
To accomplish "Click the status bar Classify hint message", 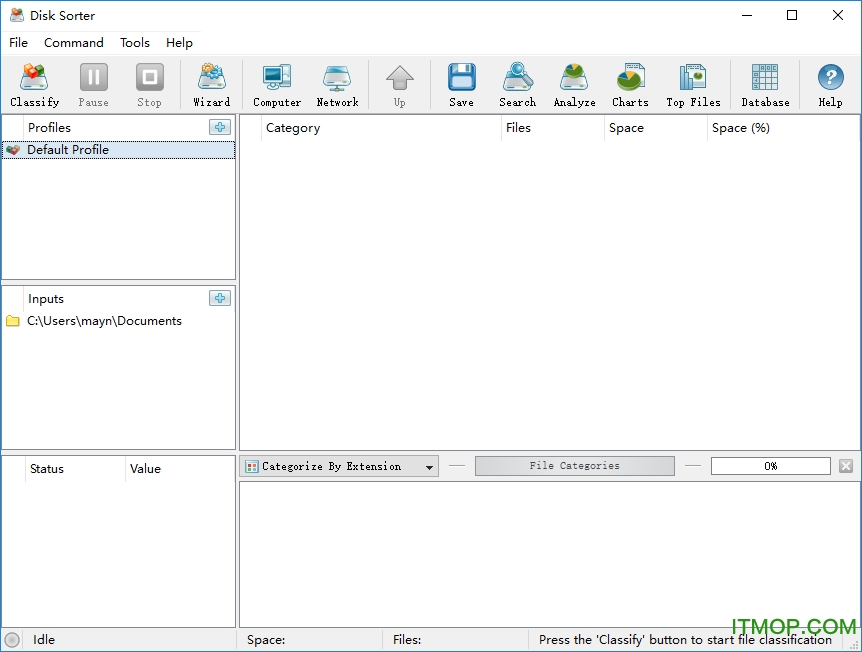I will tap(685, 640).
